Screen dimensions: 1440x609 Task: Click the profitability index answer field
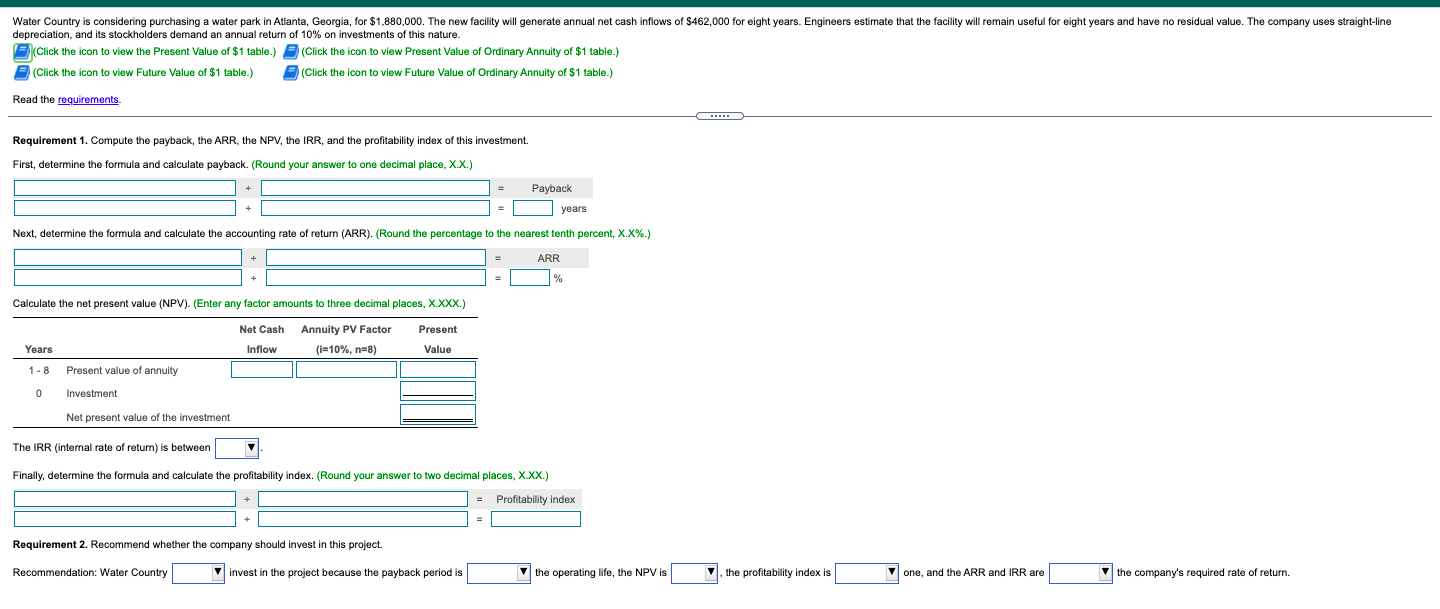535,519
